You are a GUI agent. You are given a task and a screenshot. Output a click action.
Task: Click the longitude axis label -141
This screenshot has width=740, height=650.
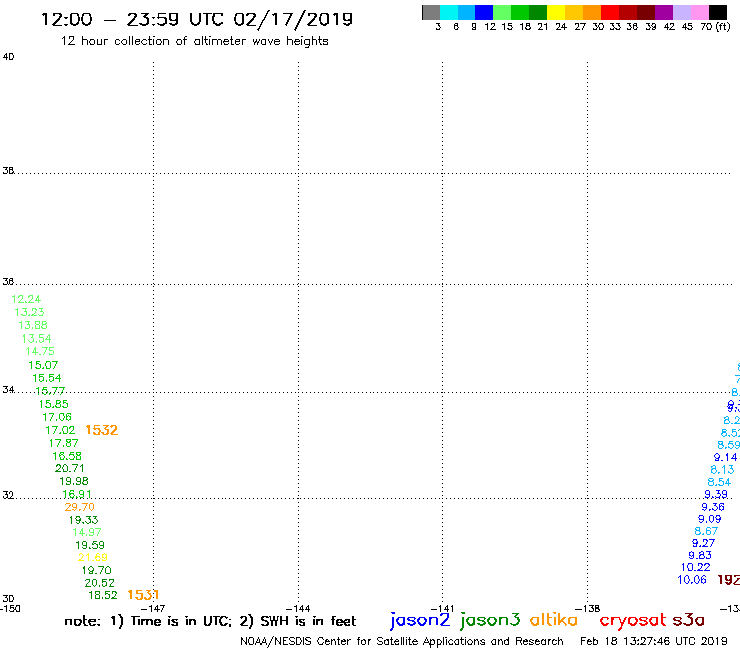point(442,608)
